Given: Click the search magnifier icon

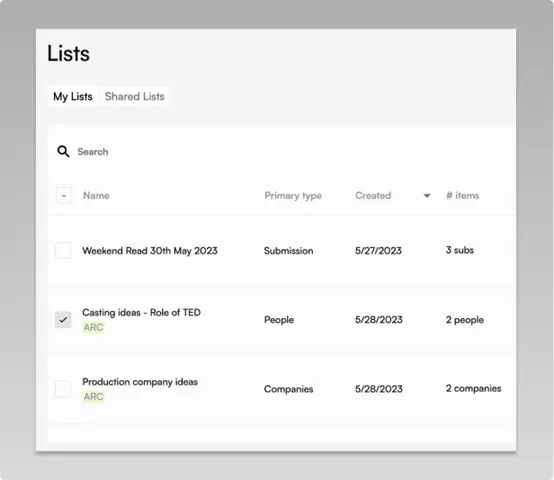Looking at the screenshot, I should pos(63,151).
